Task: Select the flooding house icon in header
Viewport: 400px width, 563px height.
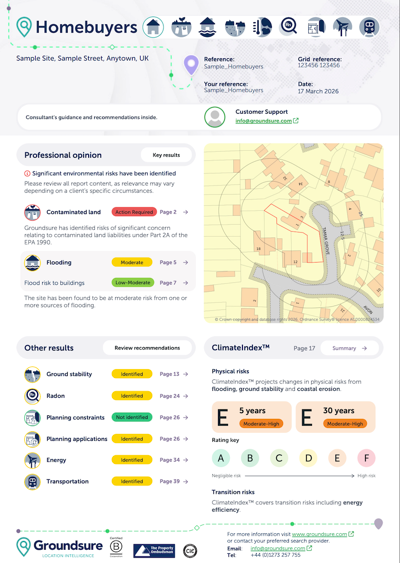Action: tap(208, 27)
